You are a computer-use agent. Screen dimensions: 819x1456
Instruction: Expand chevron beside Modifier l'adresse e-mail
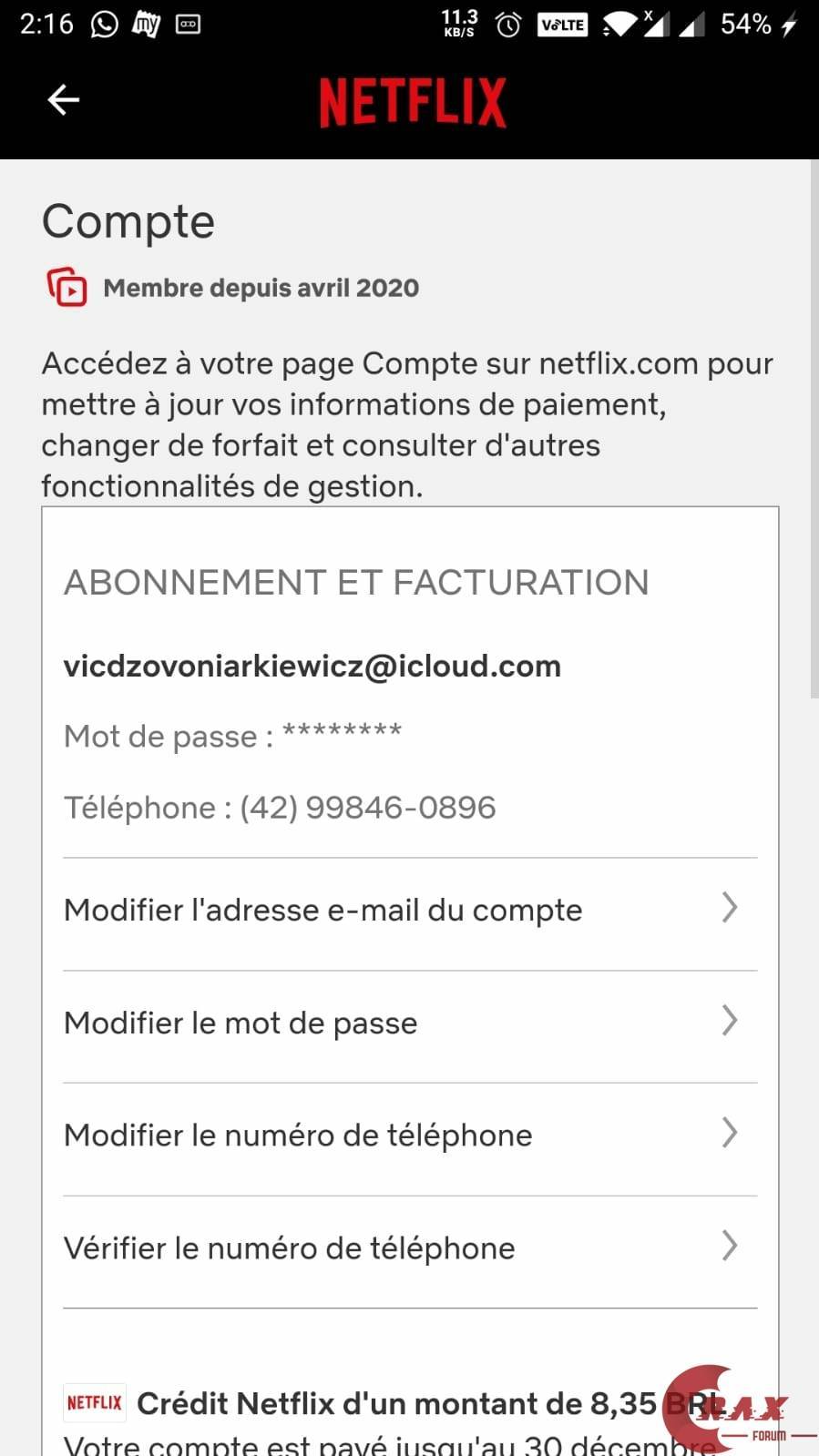pyautogui.click(x=729, y=908)
